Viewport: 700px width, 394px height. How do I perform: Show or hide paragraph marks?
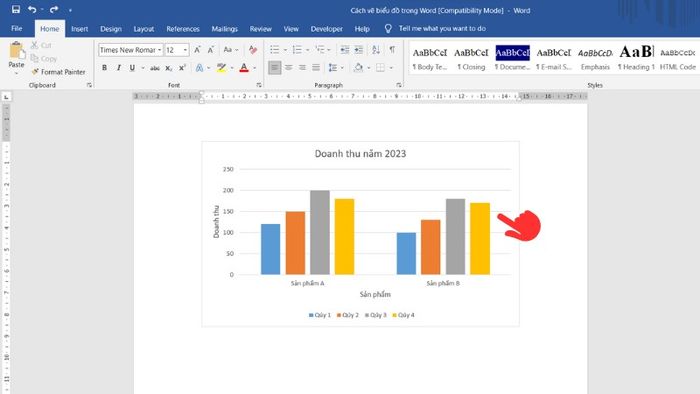pos(392,50)
